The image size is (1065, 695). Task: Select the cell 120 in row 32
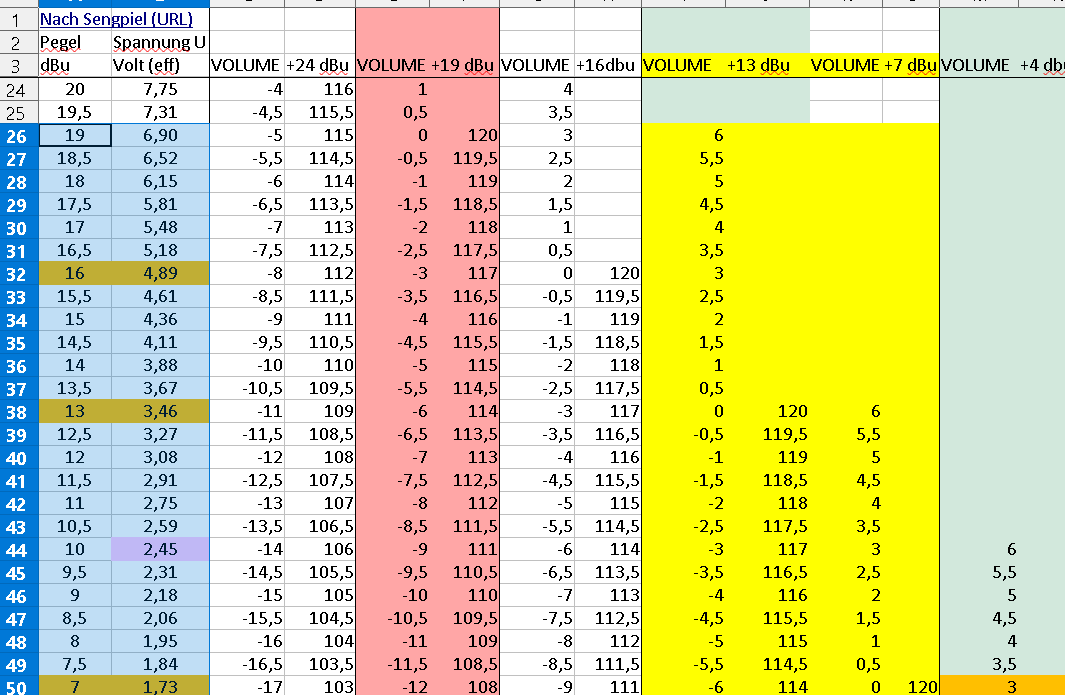click(x=607, y=274)
